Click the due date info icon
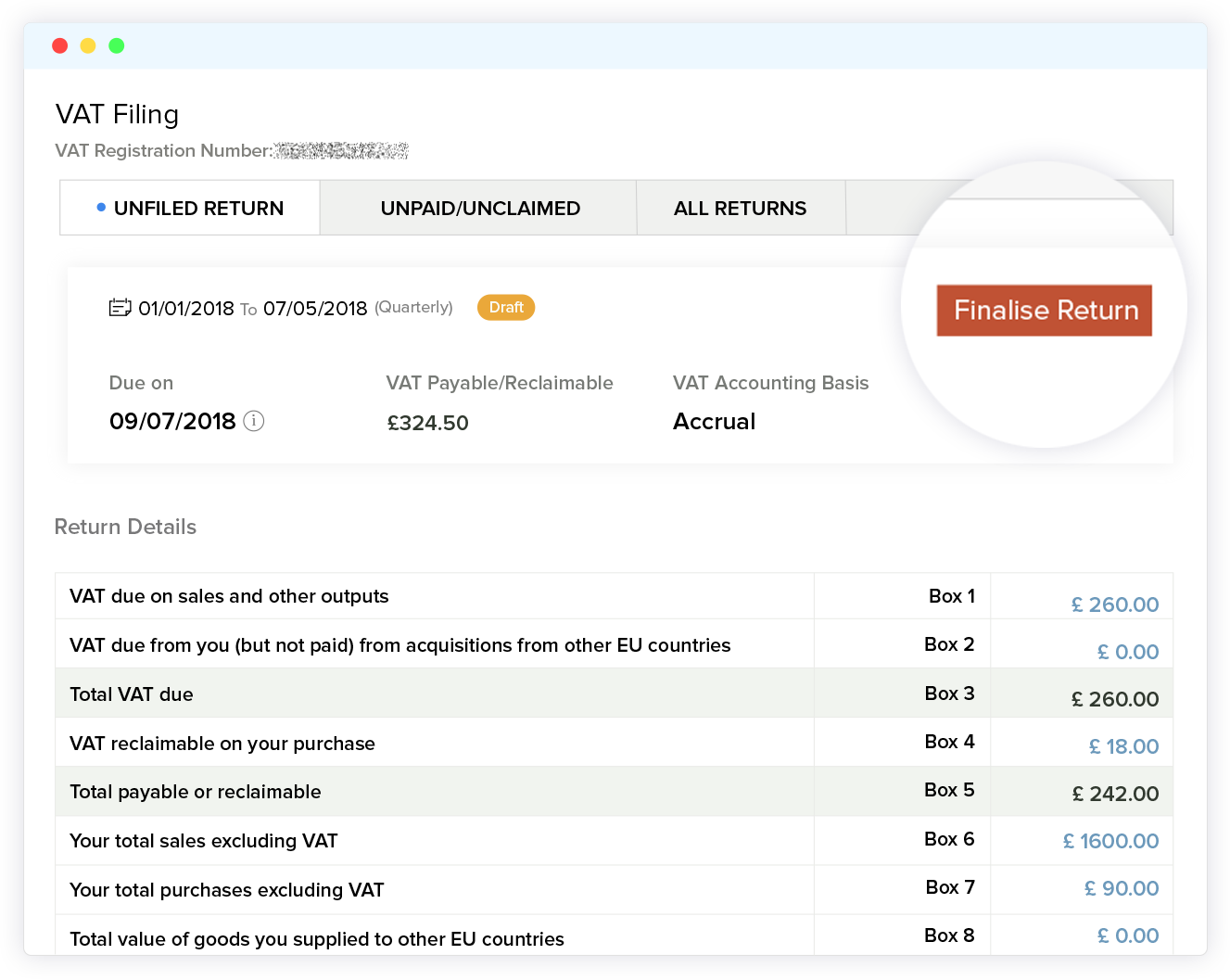Image resolution: width=1230 pixels, height=980 pixels. point(254,421)
